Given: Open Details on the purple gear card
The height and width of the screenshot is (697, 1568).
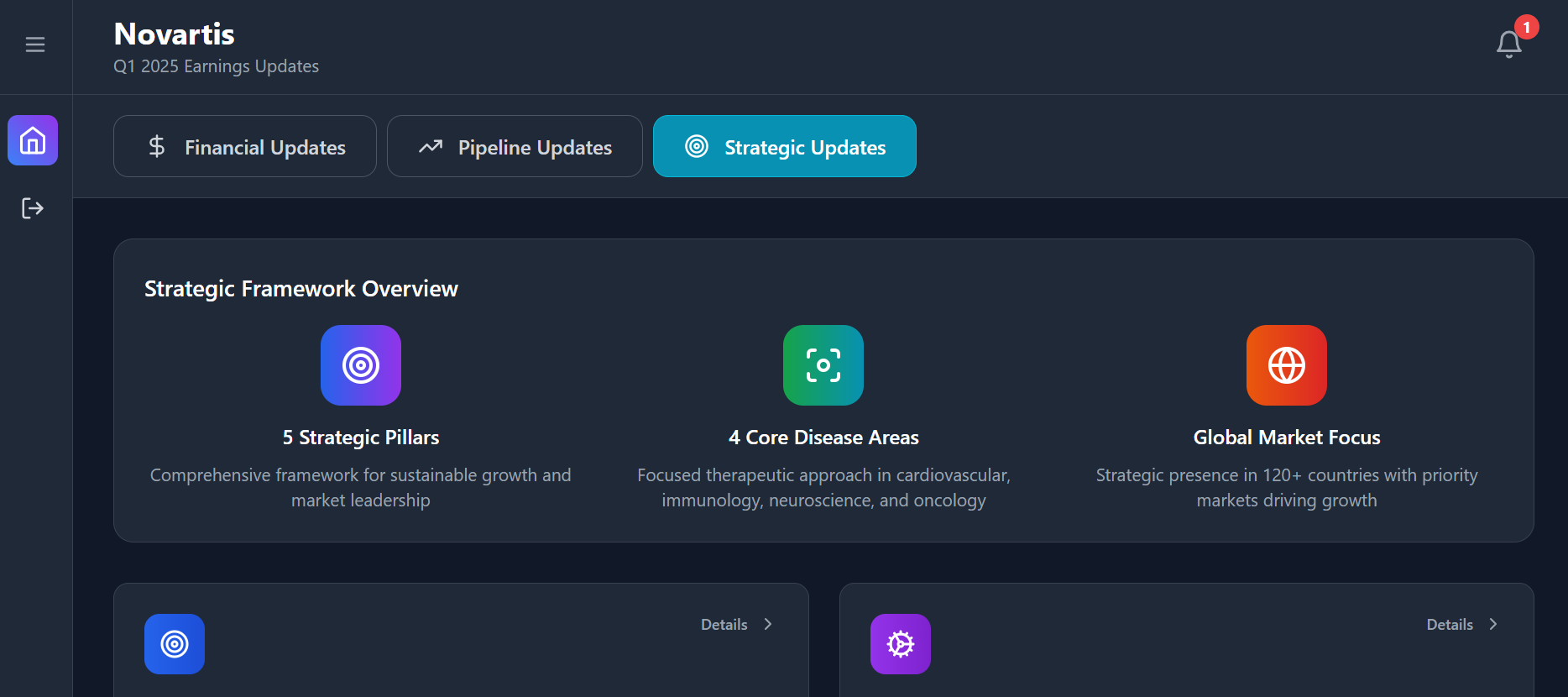Looking at the screenshot, I should point(1462,624).
